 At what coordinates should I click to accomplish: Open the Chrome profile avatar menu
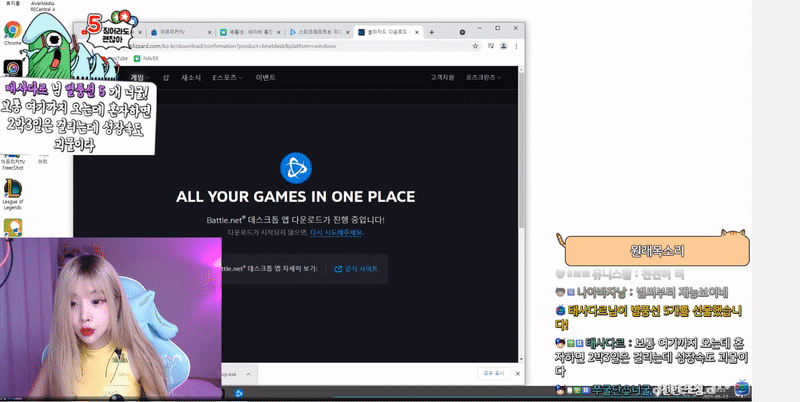pyautogui.click(x=504, y=46)
